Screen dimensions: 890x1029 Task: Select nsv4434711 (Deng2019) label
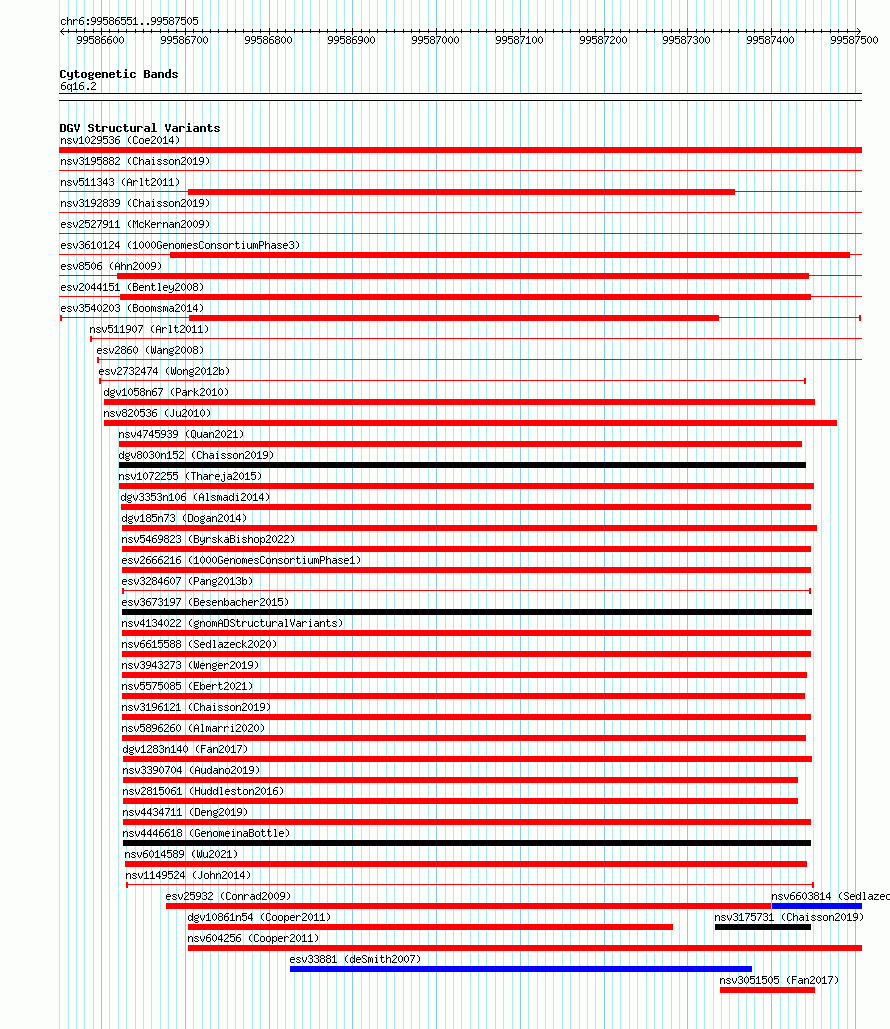pos(185,812)
